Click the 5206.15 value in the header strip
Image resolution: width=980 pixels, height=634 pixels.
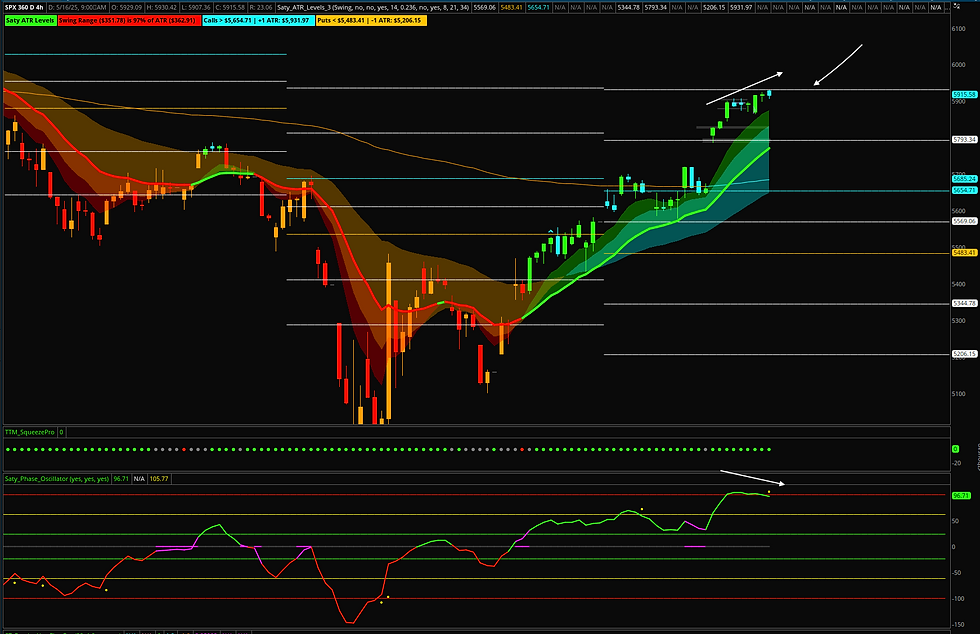coord(714,8)
